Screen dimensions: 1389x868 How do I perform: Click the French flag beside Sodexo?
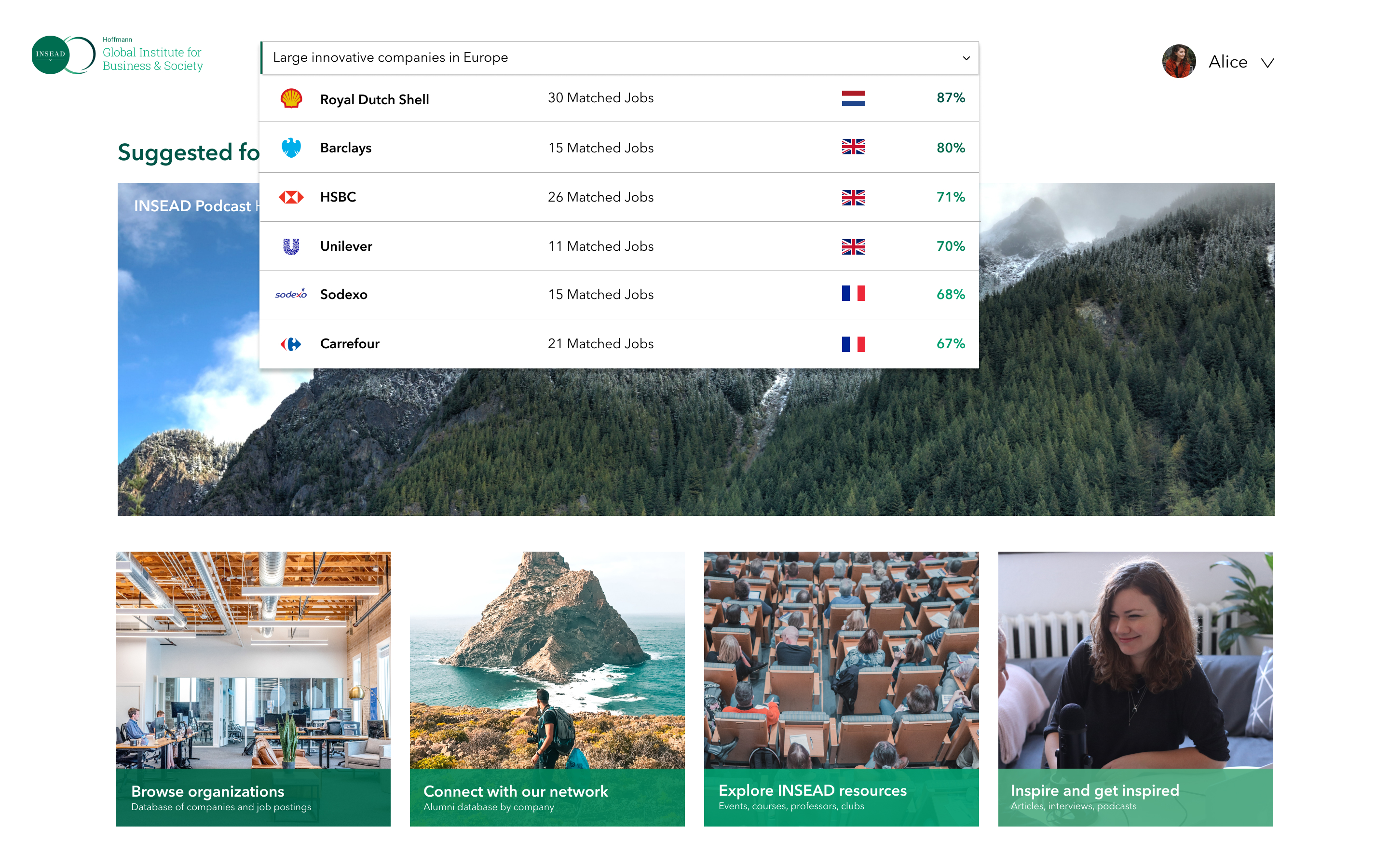coord(853,294)
